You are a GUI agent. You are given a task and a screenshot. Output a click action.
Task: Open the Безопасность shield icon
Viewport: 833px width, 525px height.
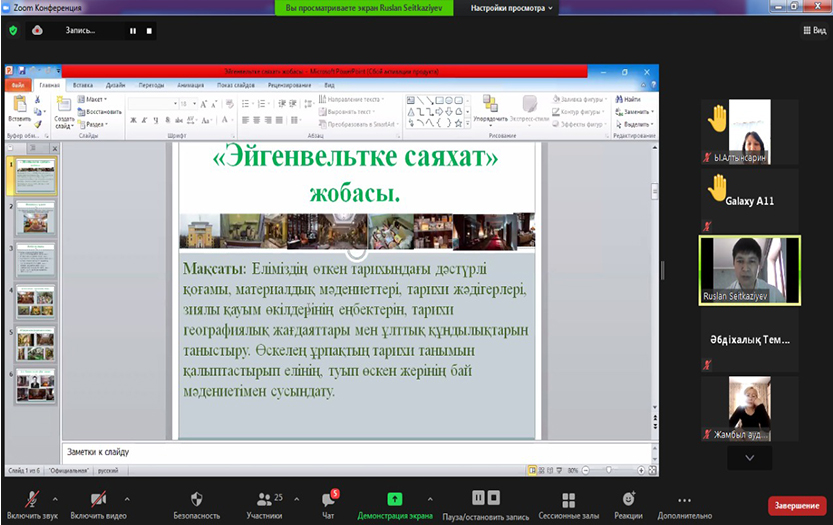point(197,499)
